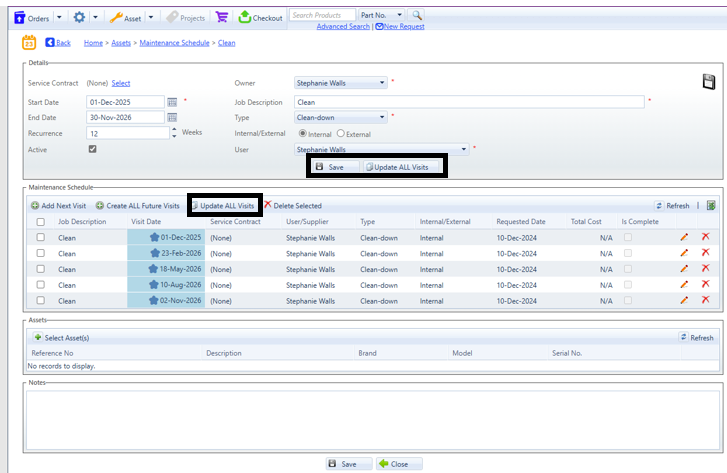Click the Projects toolbar item
This screenshot has height=473, width=727.
point(186,18)
